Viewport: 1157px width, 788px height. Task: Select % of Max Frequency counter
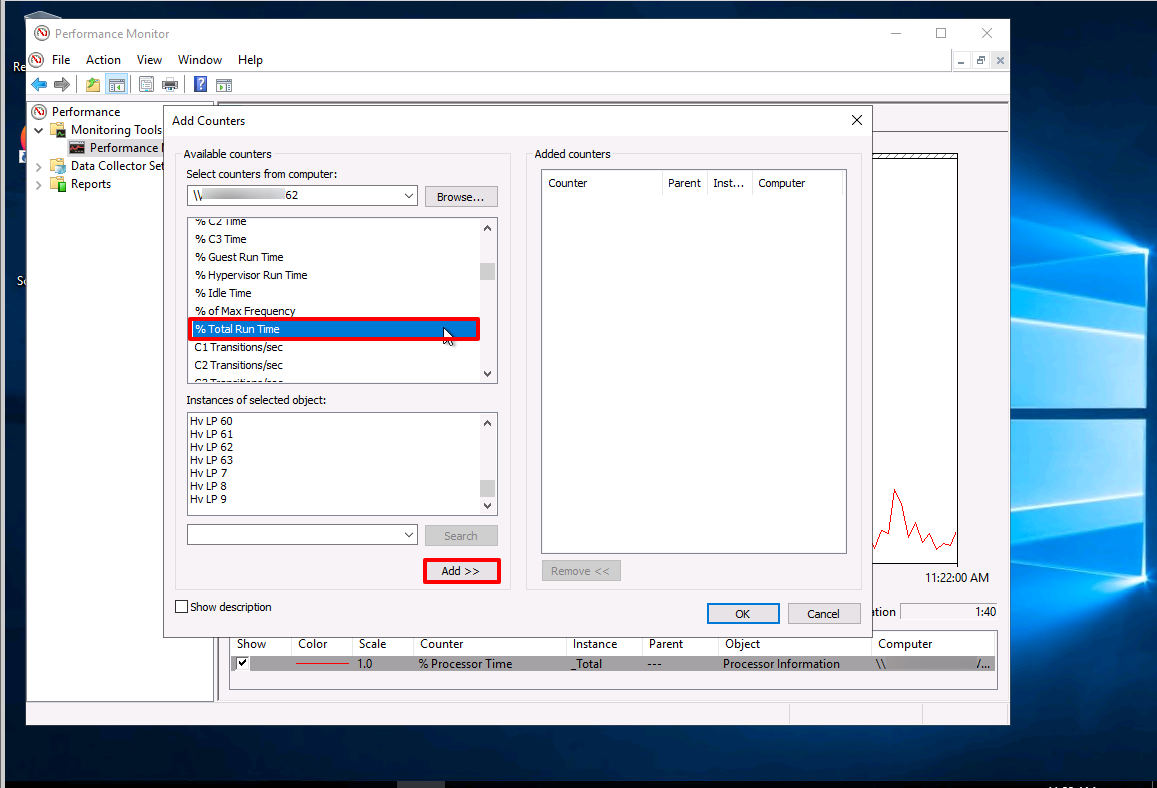click(245, 311)
